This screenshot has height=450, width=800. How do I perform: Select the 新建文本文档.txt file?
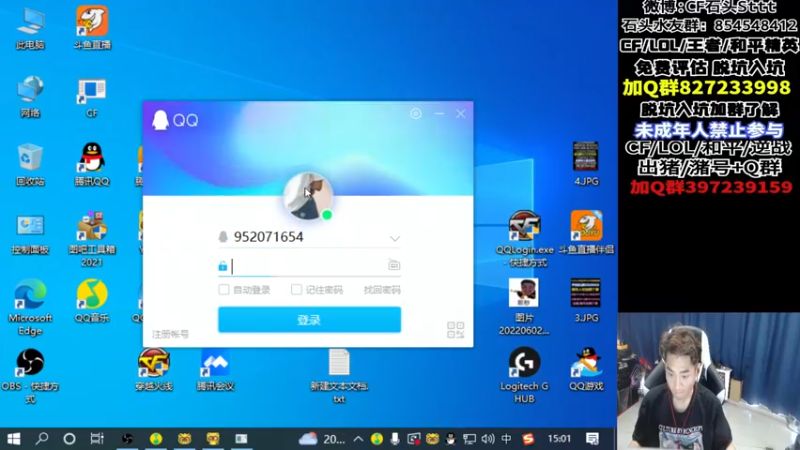(339, 376)
